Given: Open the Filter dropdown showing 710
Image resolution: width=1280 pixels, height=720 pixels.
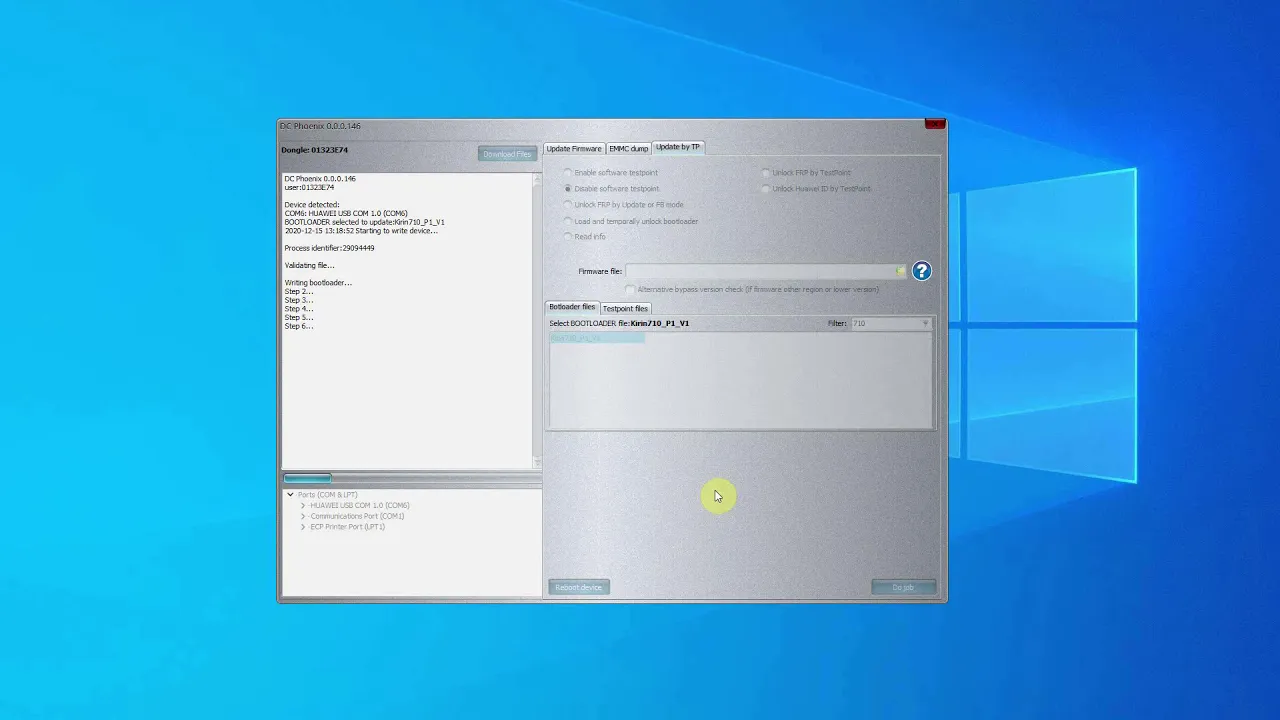Looking at the screenshot, I should [890, 323].
